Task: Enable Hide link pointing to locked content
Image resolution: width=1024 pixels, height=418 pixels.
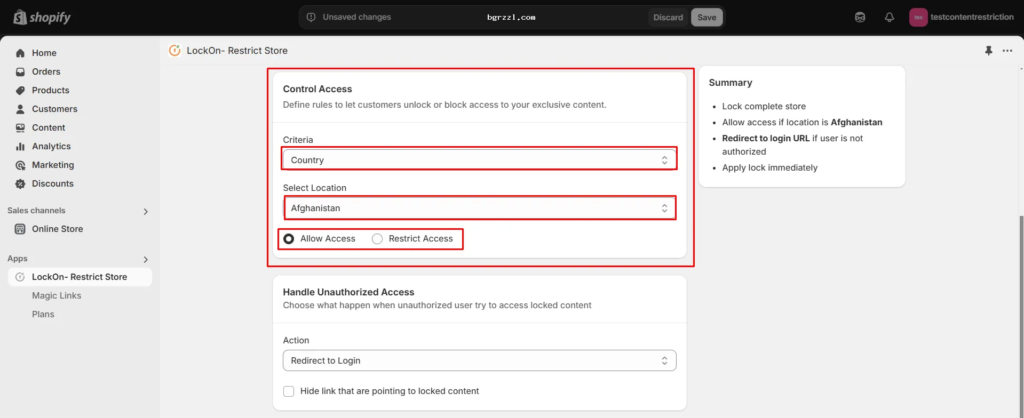Action: (x=289, y=390)
